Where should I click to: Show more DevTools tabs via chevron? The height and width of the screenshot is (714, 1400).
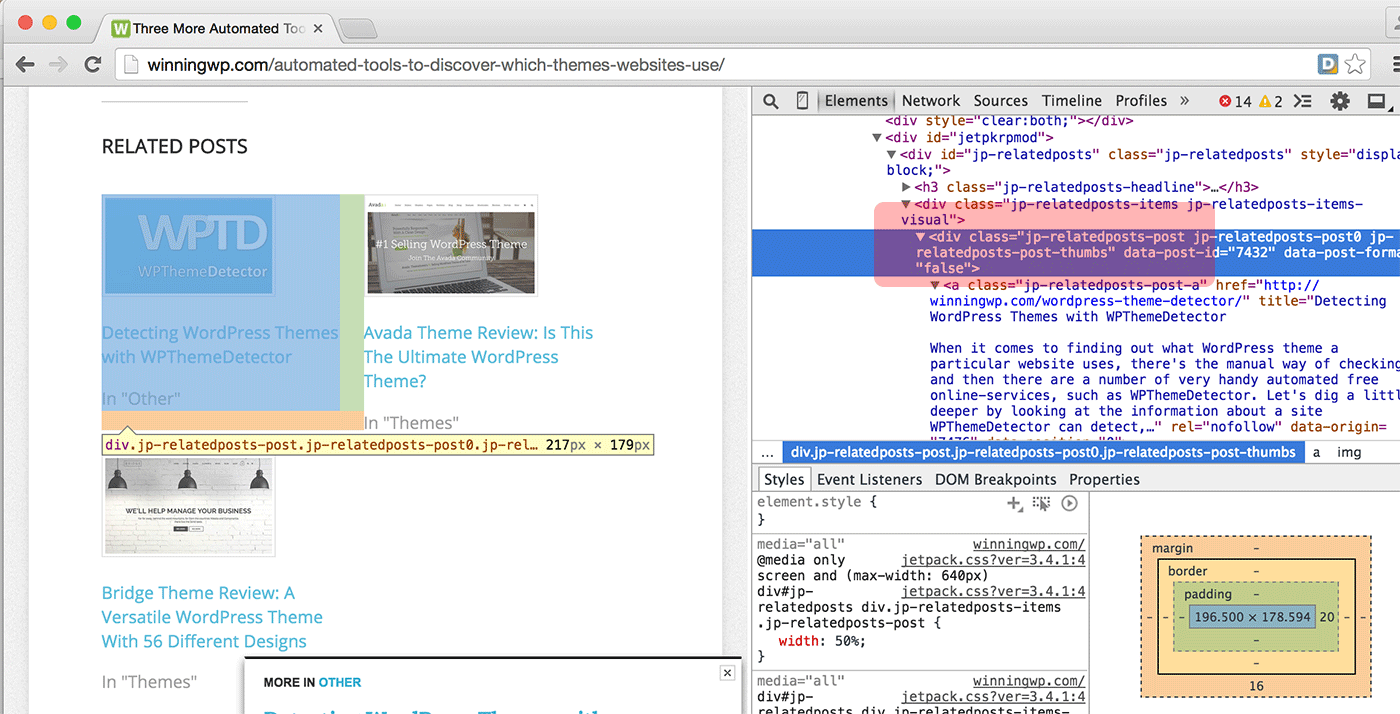click(x=1185, y=101)
